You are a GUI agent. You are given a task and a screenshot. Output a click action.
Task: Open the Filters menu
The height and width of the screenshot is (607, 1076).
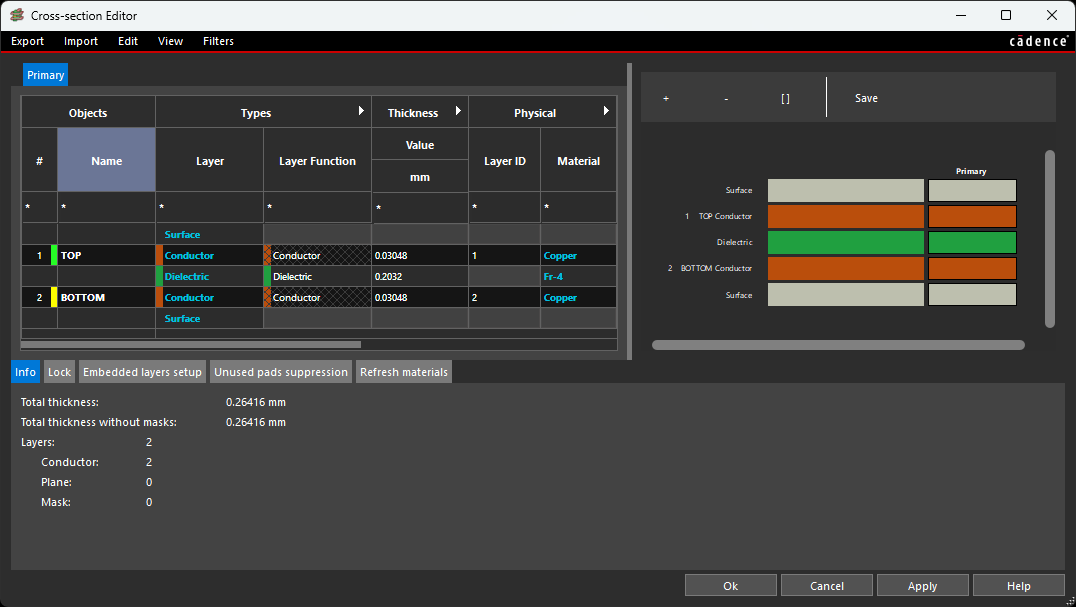tap(218, 41)
